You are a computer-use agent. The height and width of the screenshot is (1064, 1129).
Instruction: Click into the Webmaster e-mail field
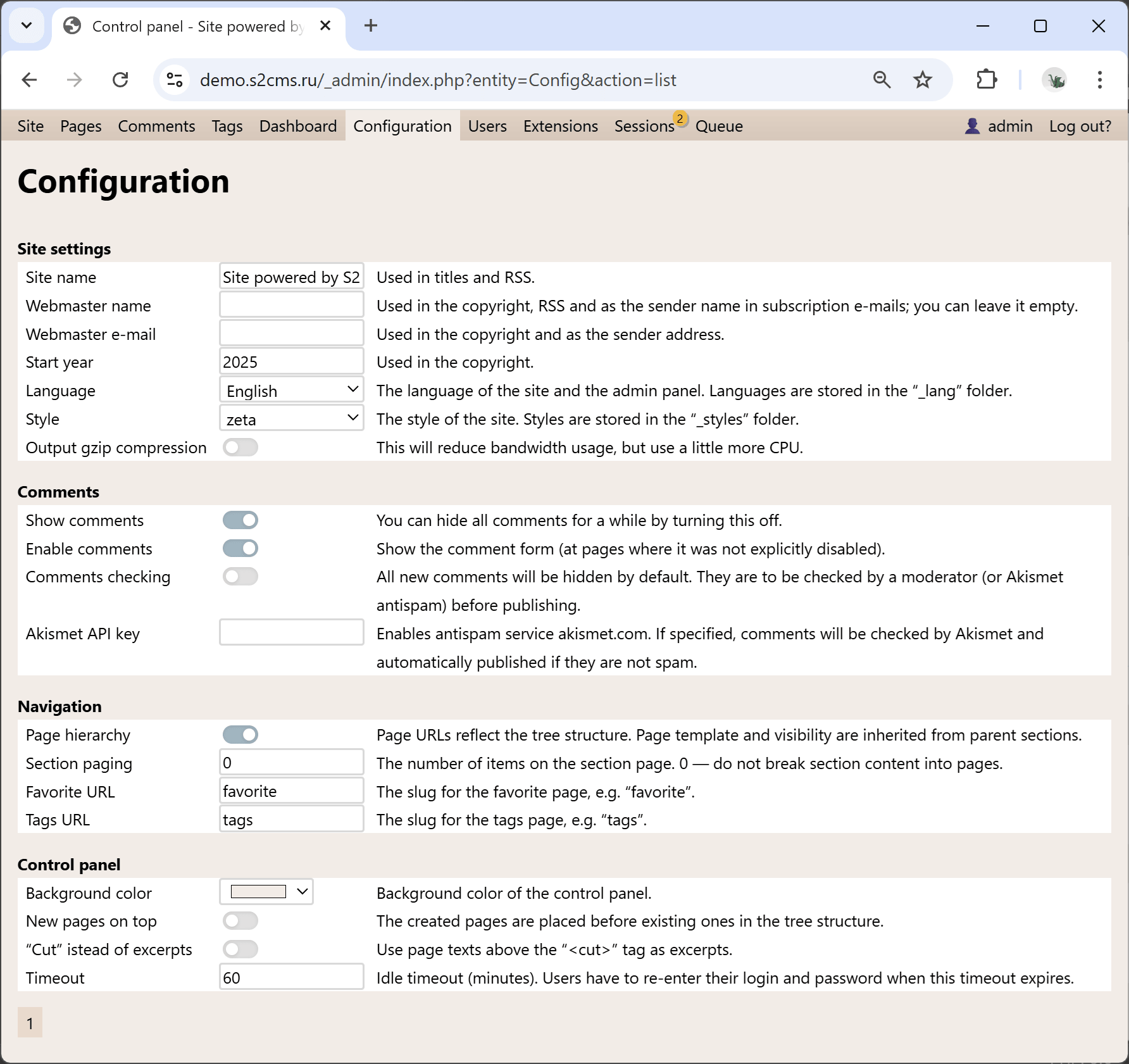coord(292,333)
